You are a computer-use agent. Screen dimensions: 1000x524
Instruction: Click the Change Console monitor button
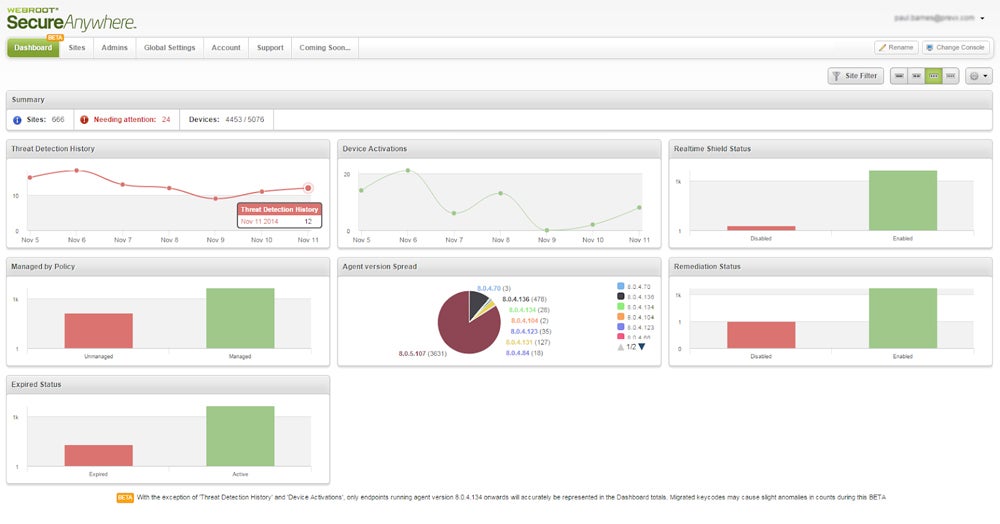(955, 47)
